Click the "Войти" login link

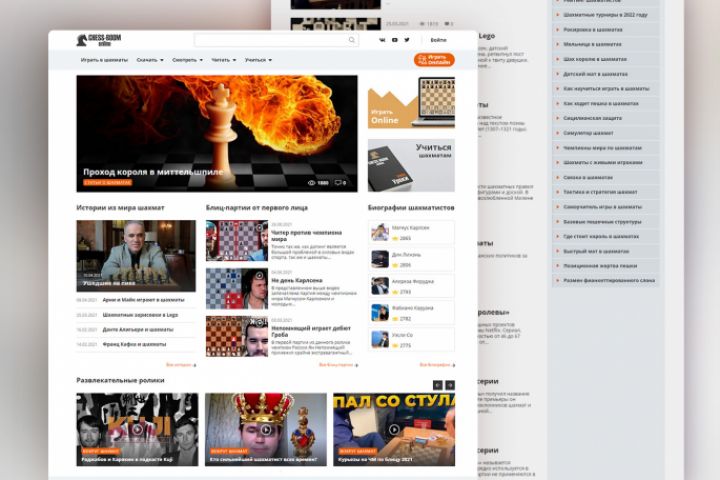439,40
